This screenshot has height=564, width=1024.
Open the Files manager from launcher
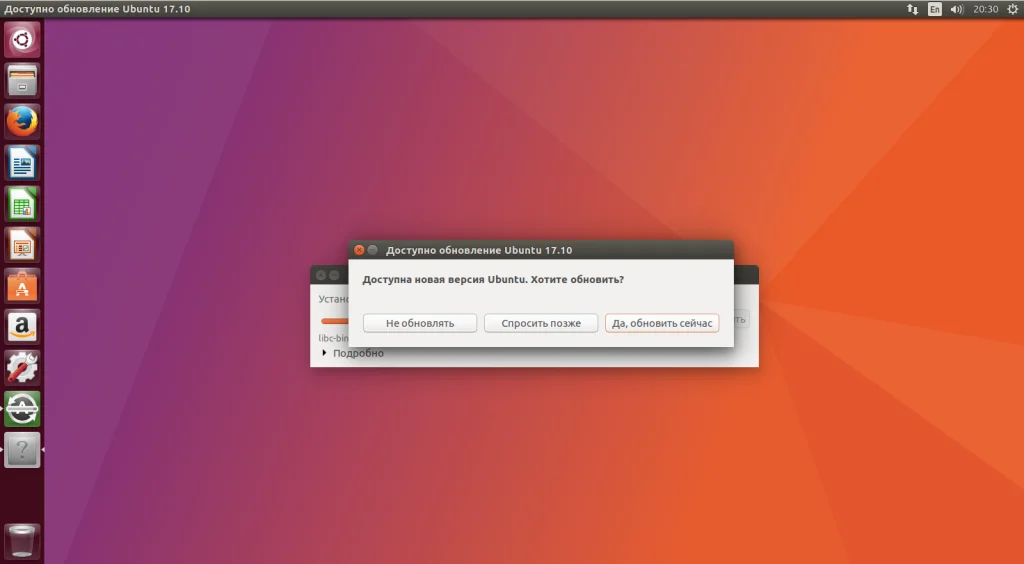point(22,80)
